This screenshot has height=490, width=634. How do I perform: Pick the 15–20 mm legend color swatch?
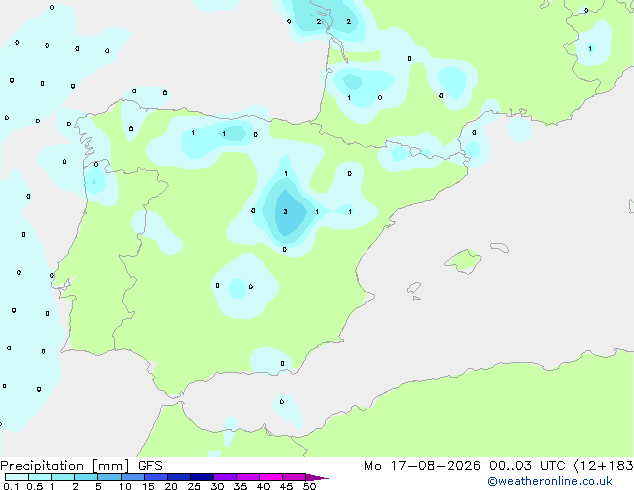pyautogui.click(x=156, y=477)
